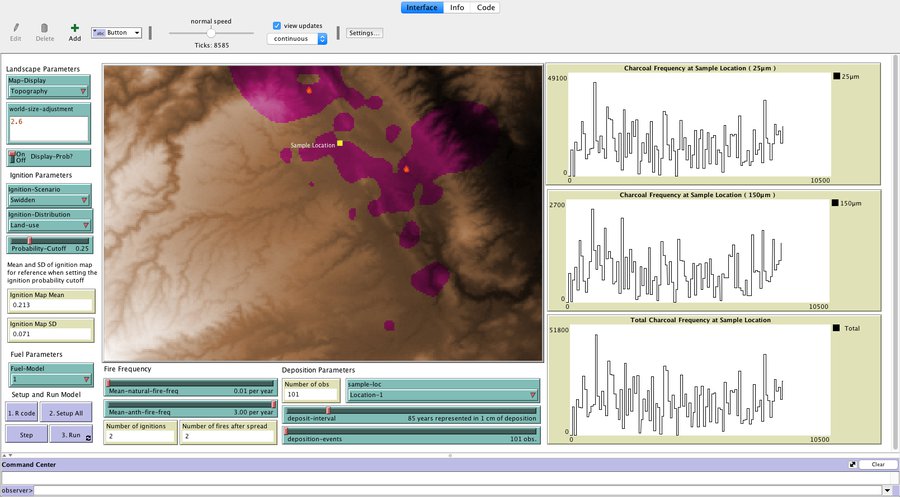
Task: Click the Total Charcoal Frequency plot
Action: click(x=713, y=379)
